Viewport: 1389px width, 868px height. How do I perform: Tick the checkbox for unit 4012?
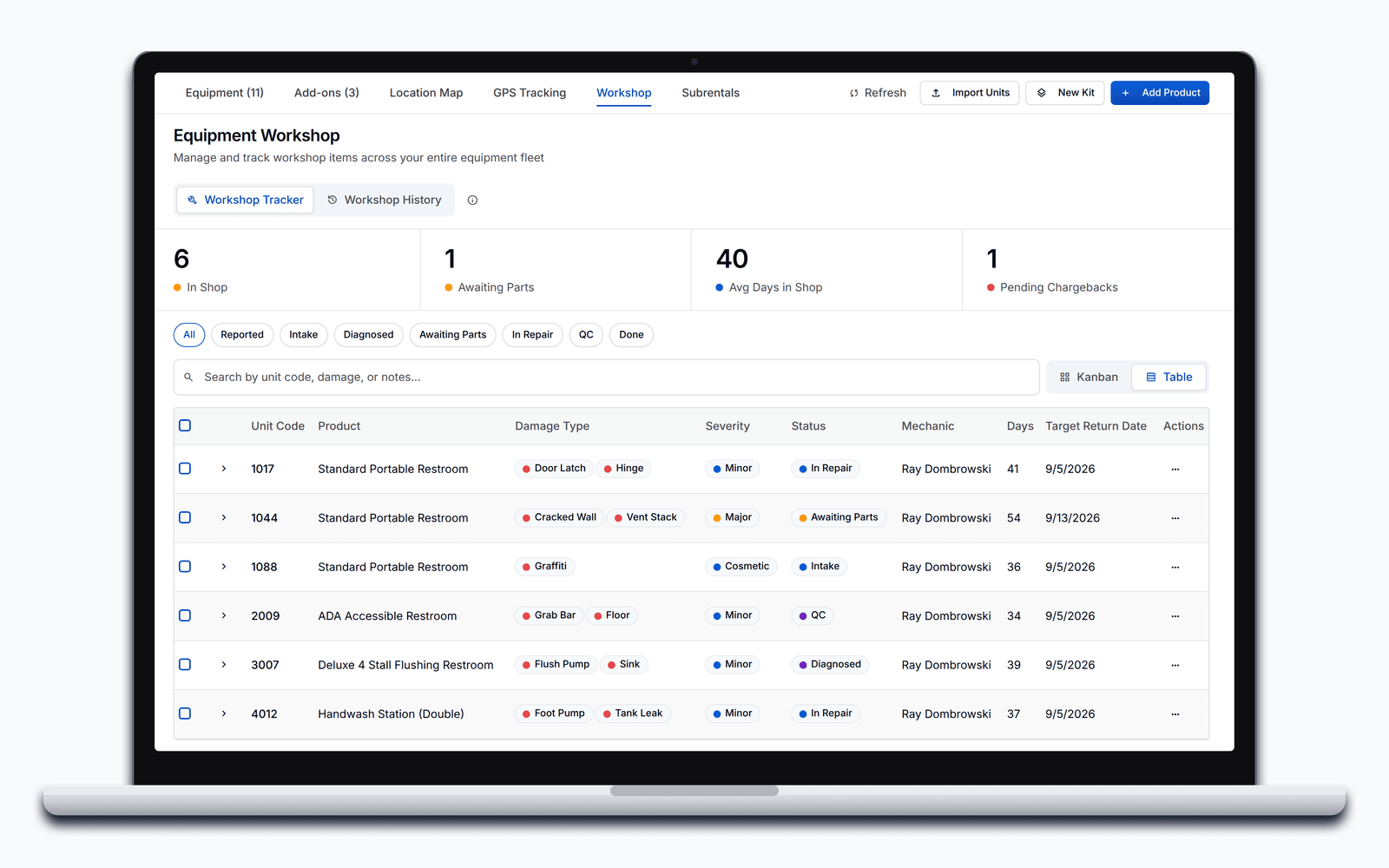point(185,713)
